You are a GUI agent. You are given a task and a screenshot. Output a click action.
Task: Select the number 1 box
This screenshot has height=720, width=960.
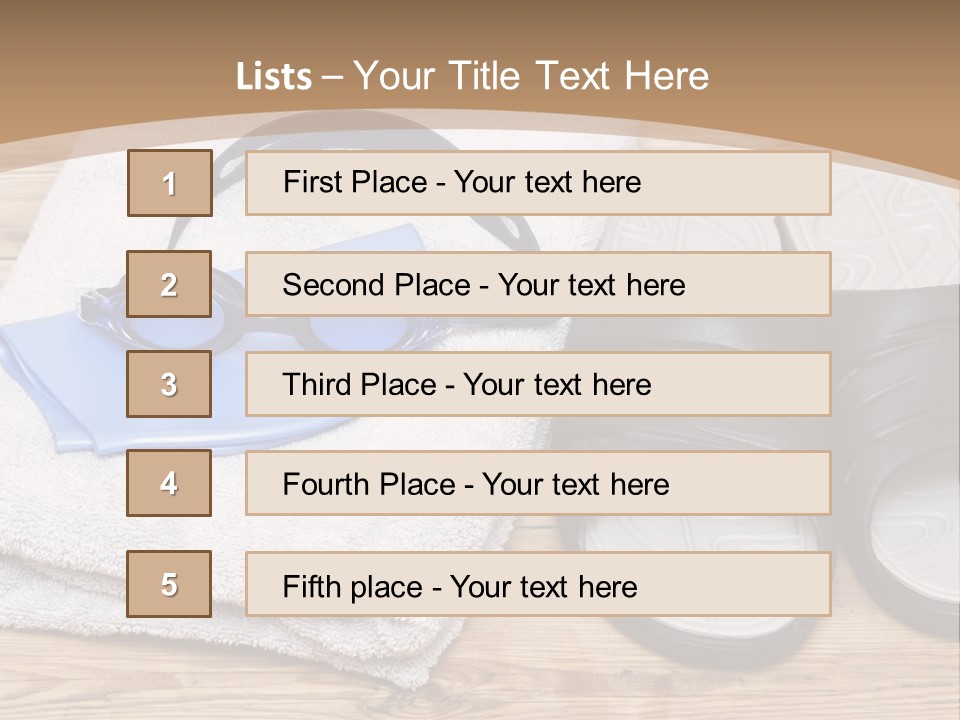(x=170, y=183)
